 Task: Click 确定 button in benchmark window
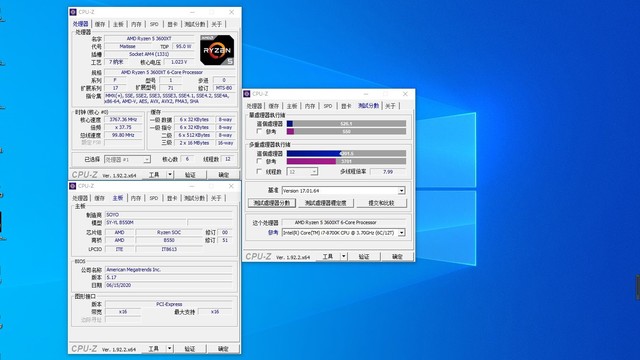point(397,256)
